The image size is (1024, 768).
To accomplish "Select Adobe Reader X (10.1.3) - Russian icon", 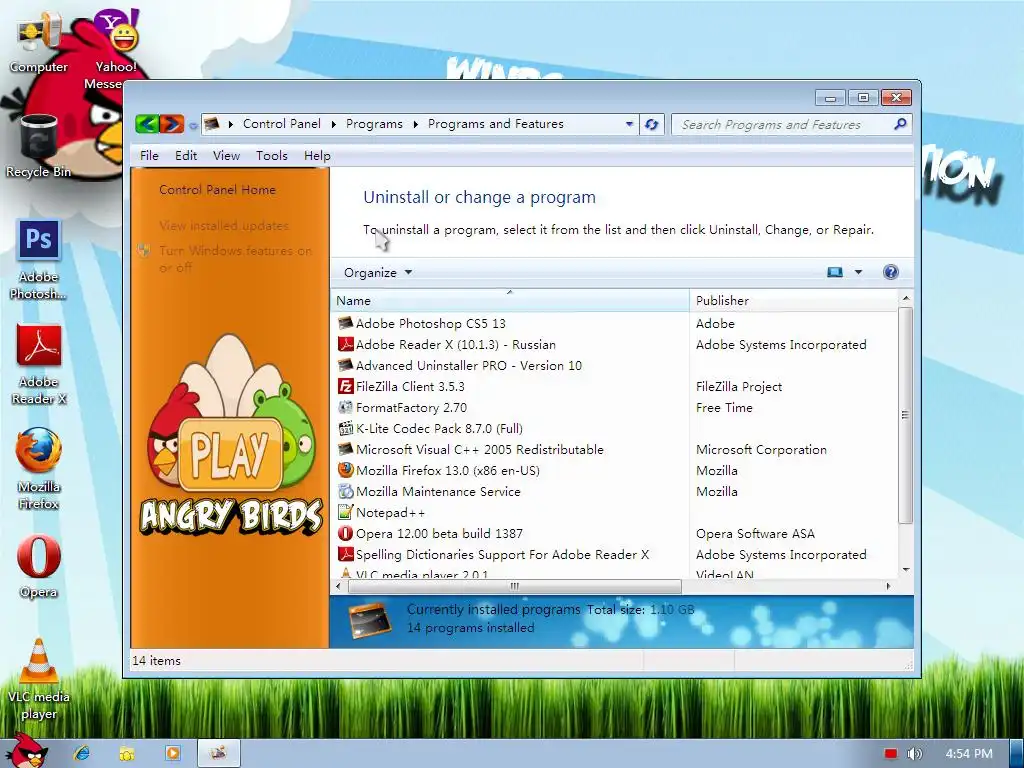I will [345, 344].
